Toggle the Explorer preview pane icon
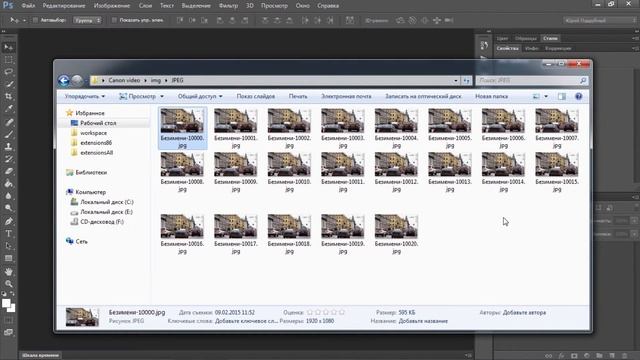The image size is (640, 360). click(x=562, y=96)
